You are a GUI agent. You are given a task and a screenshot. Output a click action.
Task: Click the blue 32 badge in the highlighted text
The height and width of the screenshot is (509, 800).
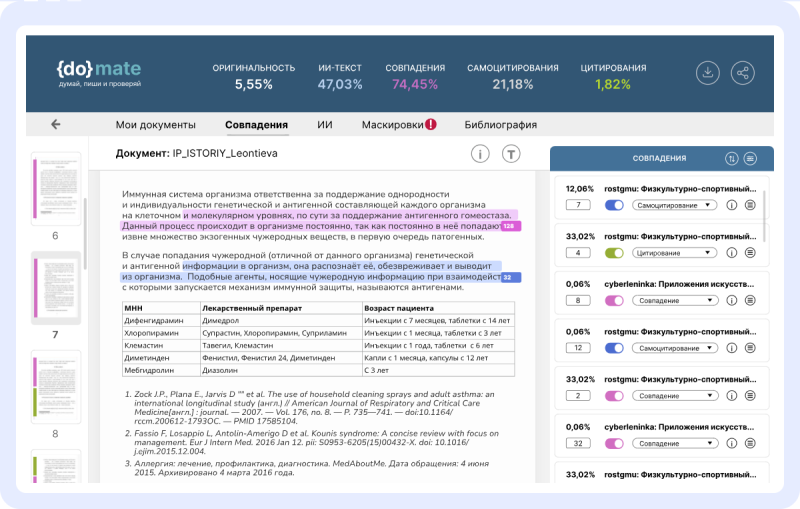[511, 277]
